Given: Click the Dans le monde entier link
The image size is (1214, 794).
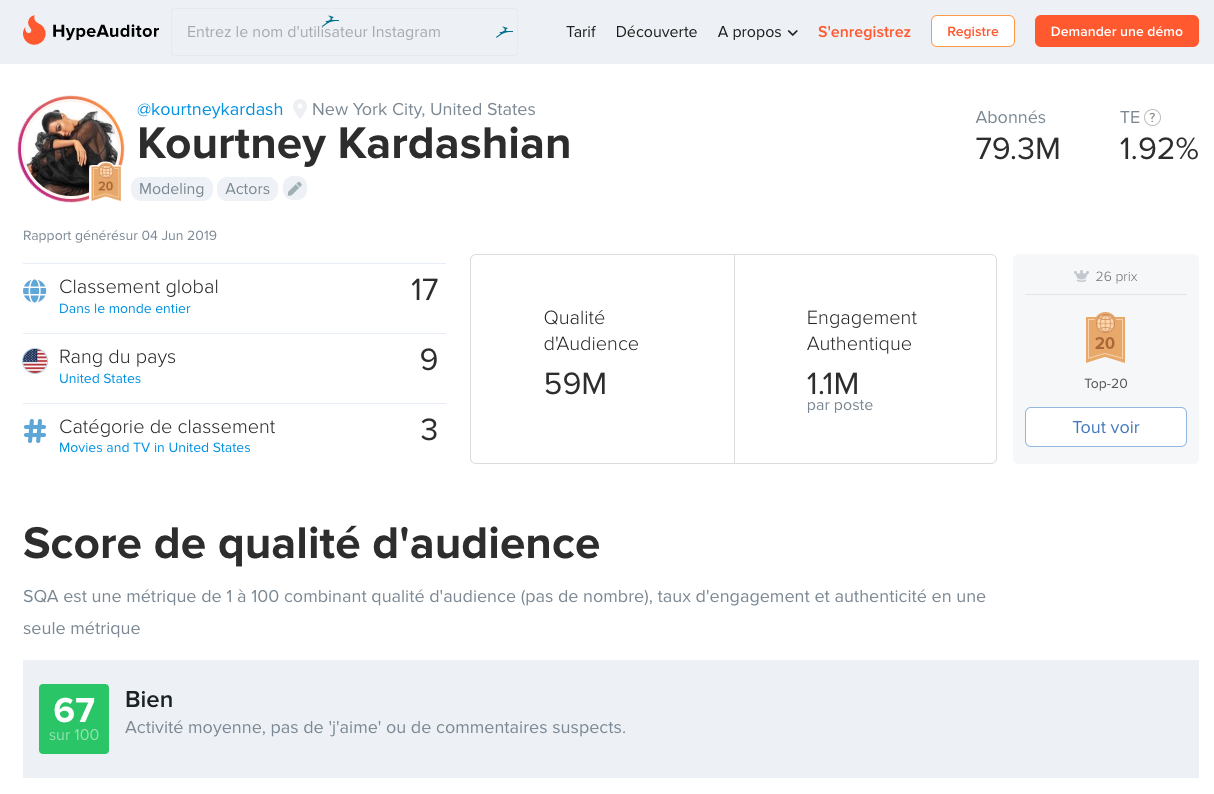Looking at the screenshot, I should (x=125, y=309).
